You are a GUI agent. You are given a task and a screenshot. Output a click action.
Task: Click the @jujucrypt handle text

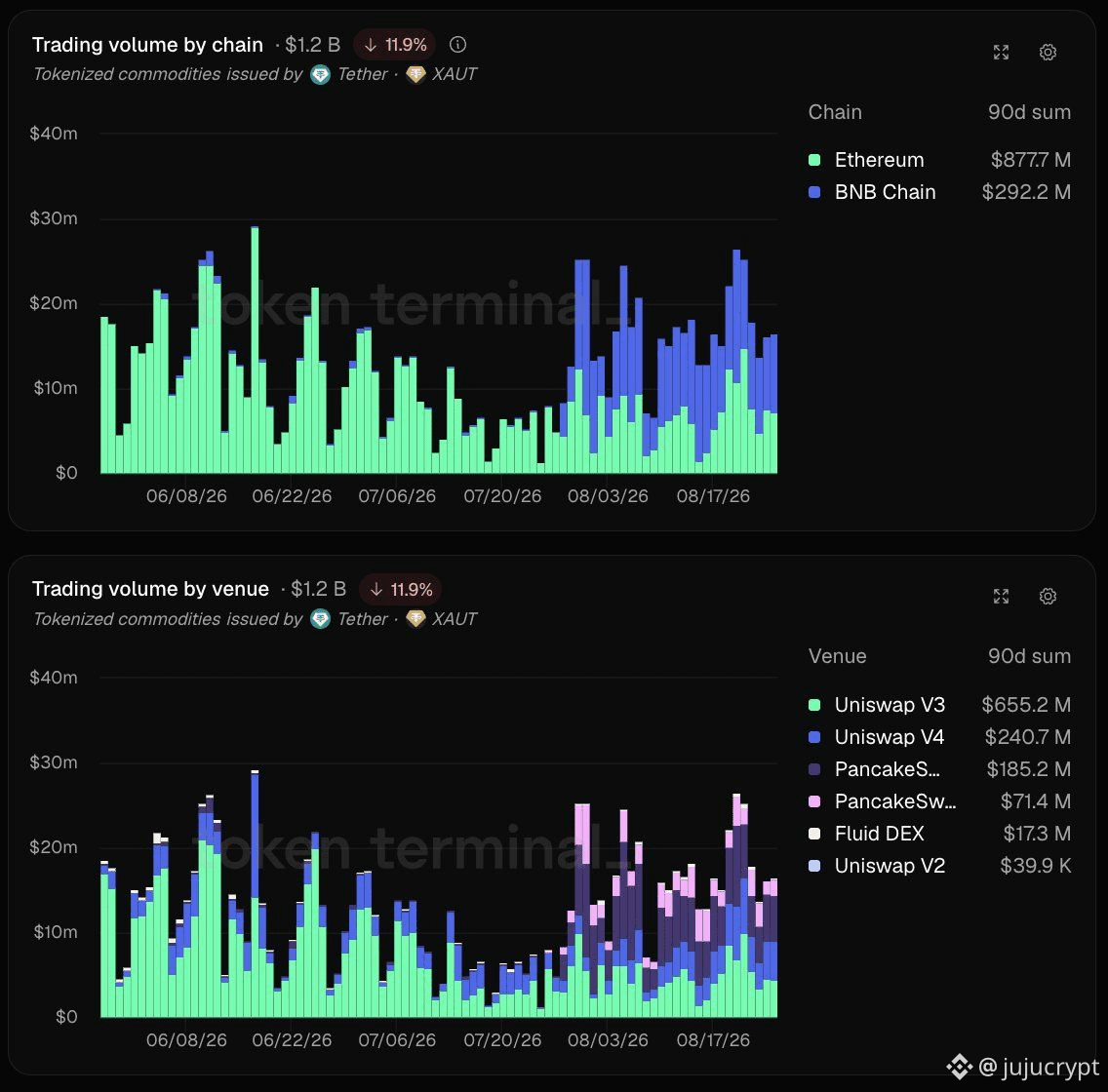click(1039, 1067)
